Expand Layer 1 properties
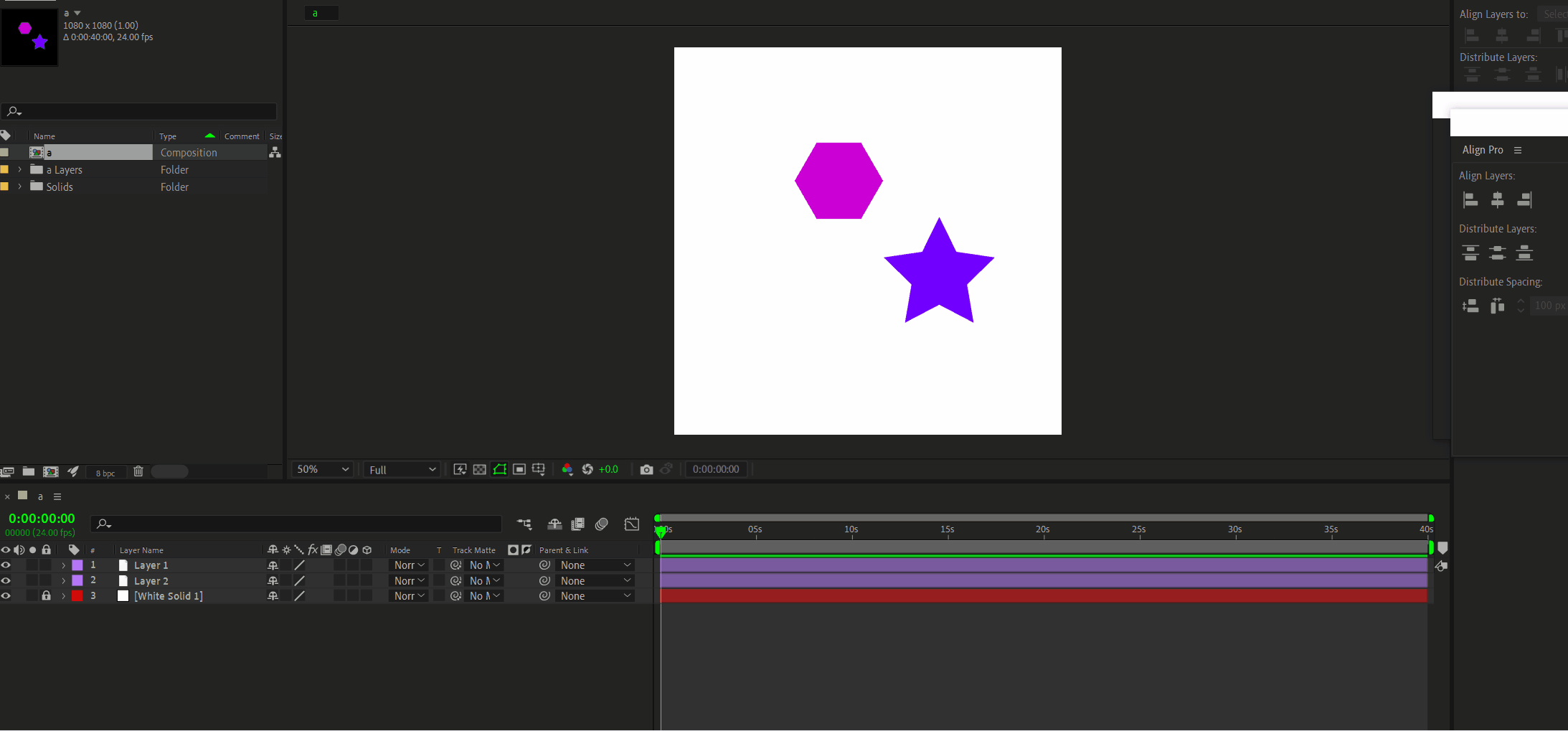1568x731 pixels. [x=63, y=565]
